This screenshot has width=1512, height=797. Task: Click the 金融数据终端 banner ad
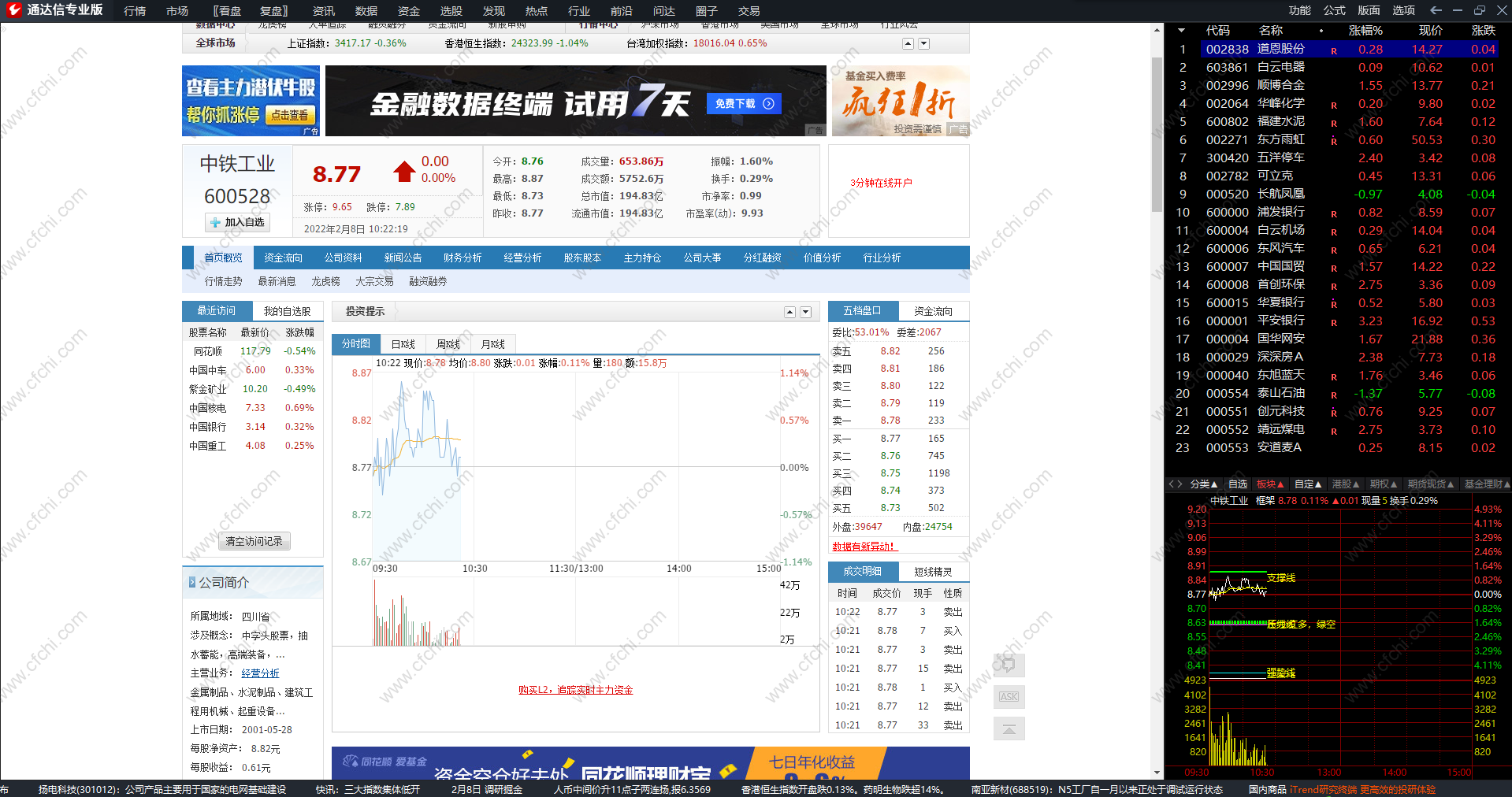coord(576,101)
